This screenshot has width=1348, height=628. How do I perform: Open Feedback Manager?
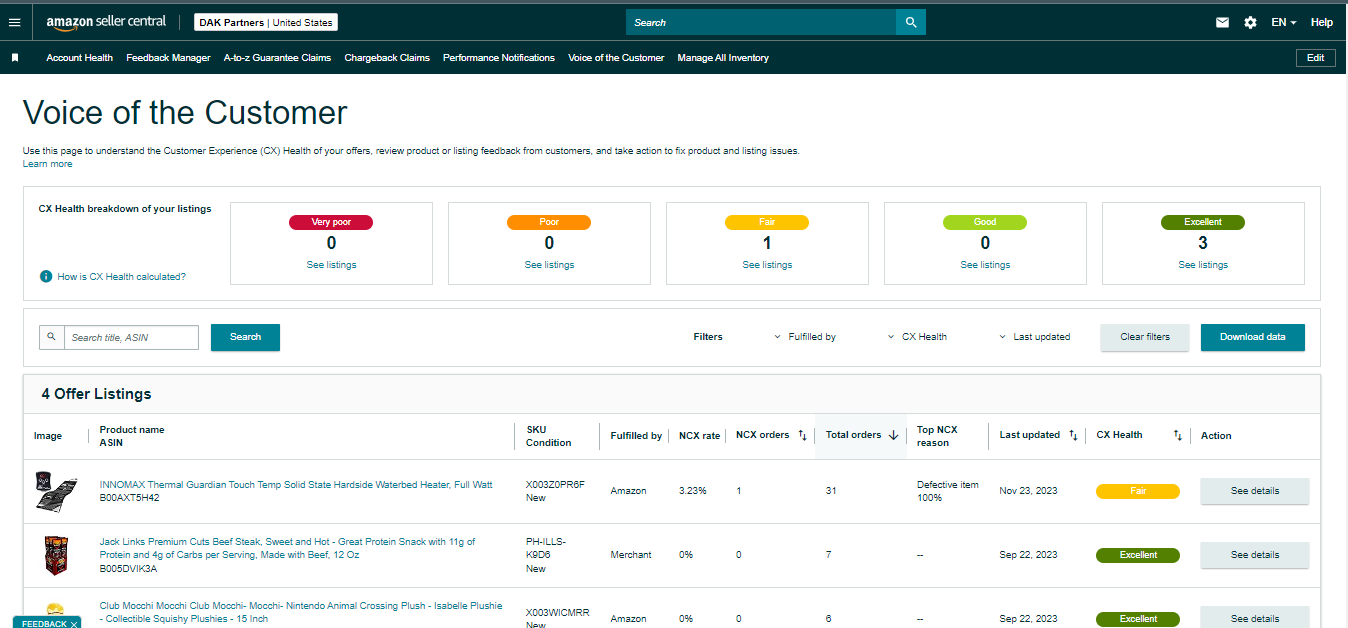pyautogui.click(x=168, y=58)
